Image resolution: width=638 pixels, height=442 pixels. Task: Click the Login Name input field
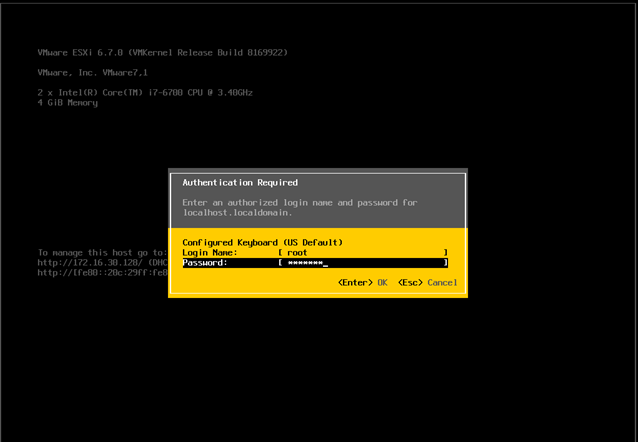[x=363, y=253]
